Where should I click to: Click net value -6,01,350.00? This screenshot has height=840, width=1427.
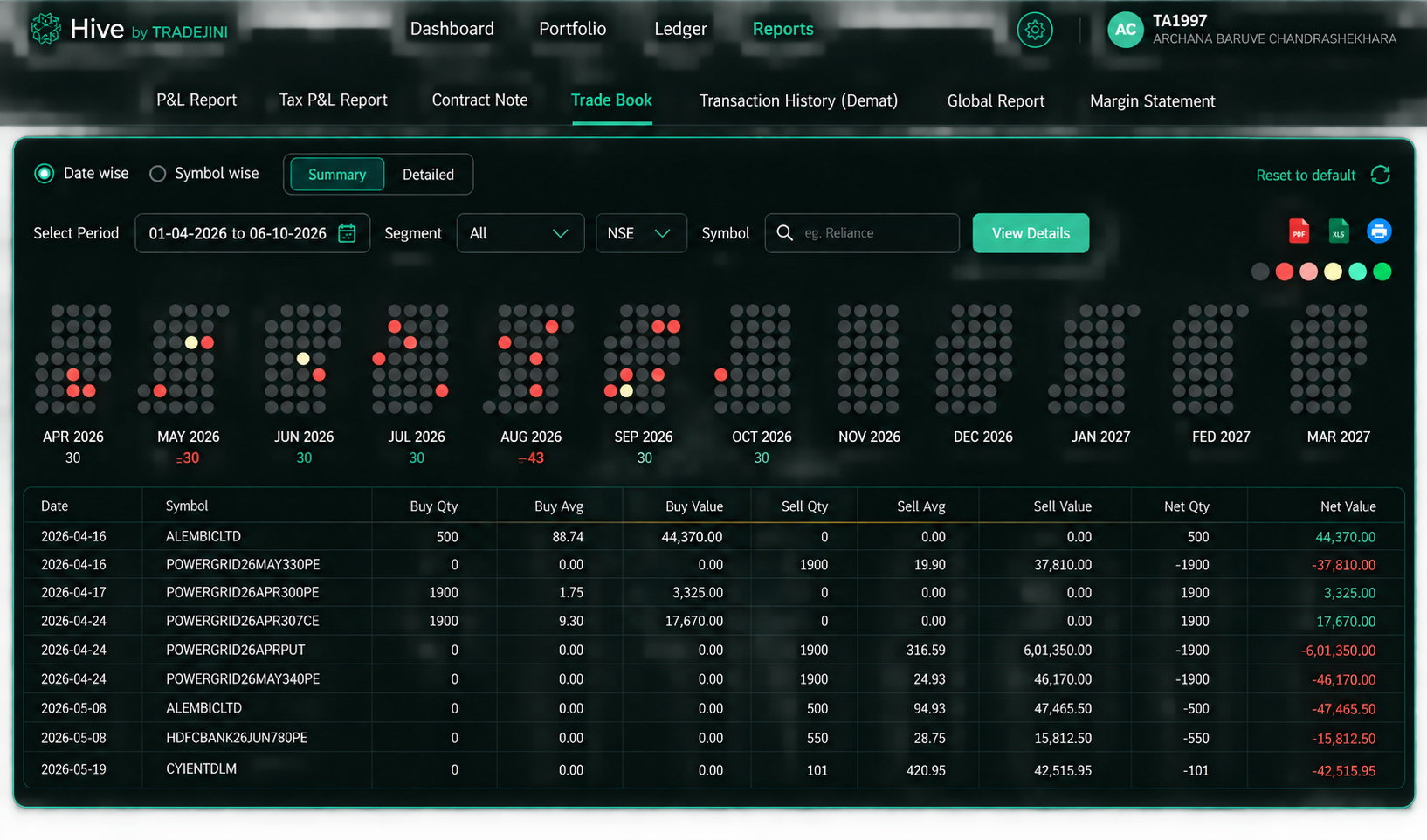pos(1338,651)
